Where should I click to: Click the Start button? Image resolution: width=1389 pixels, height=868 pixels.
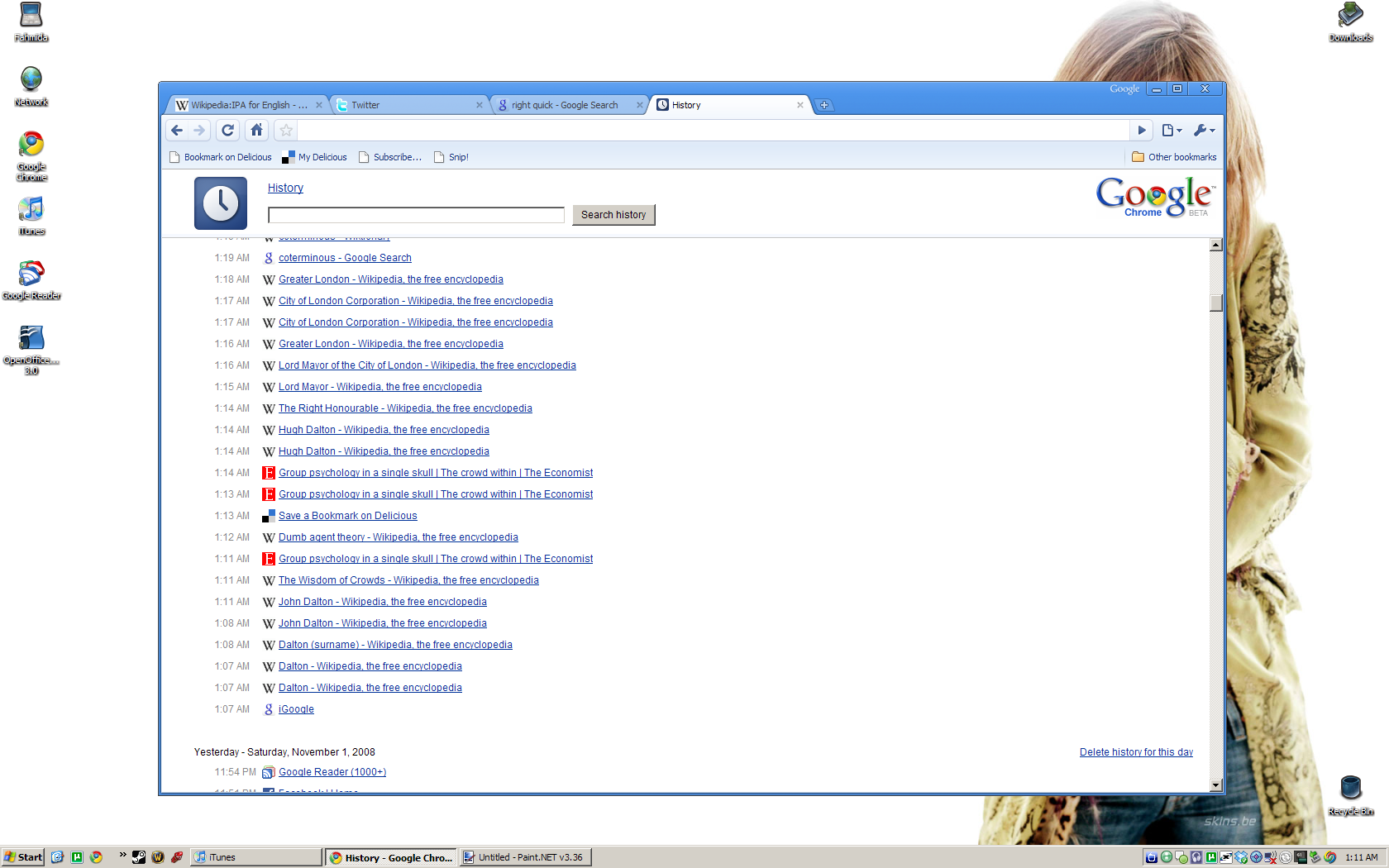(x=22, y=857)
